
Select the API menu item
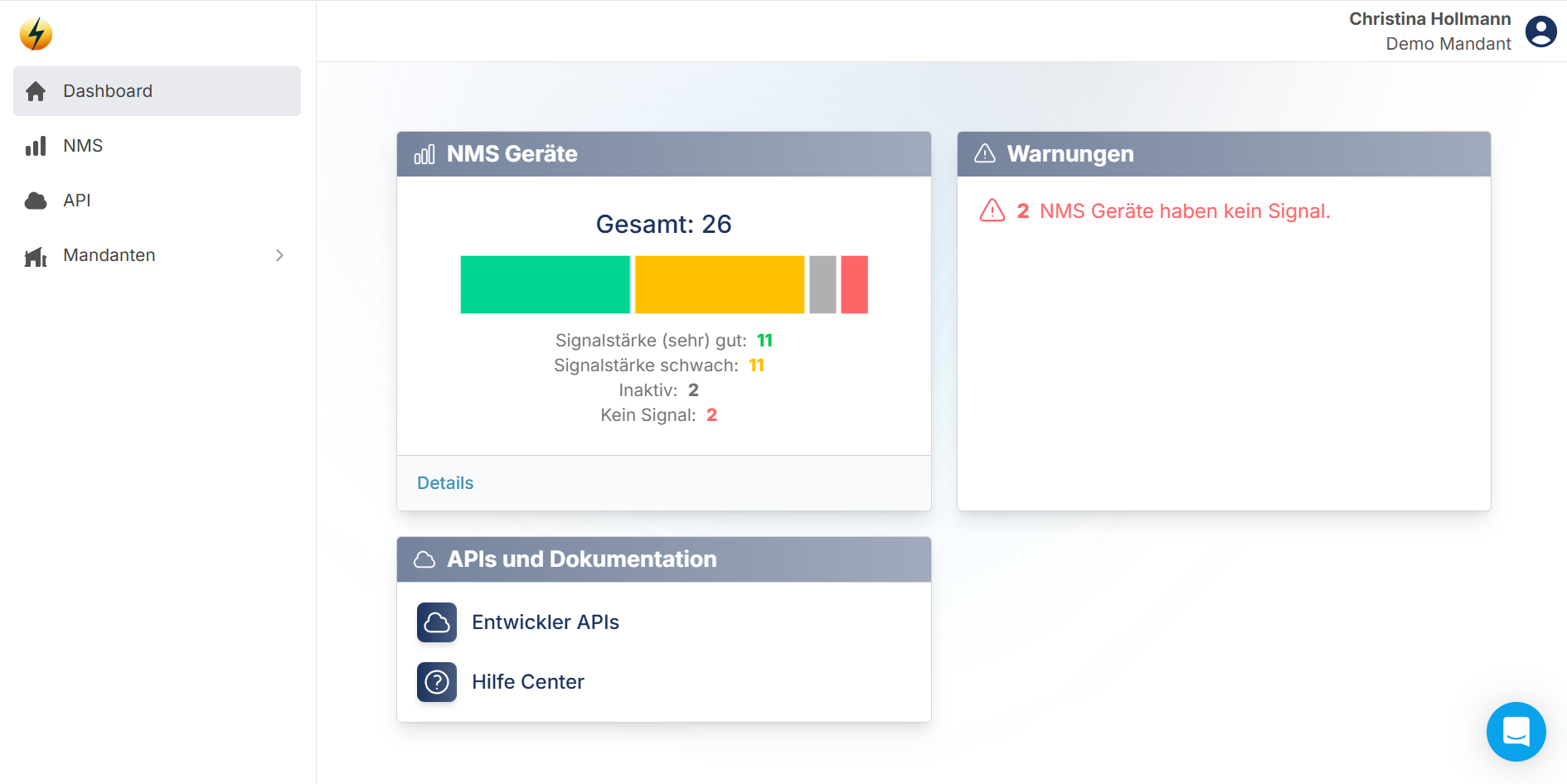(x=77, y=201)
